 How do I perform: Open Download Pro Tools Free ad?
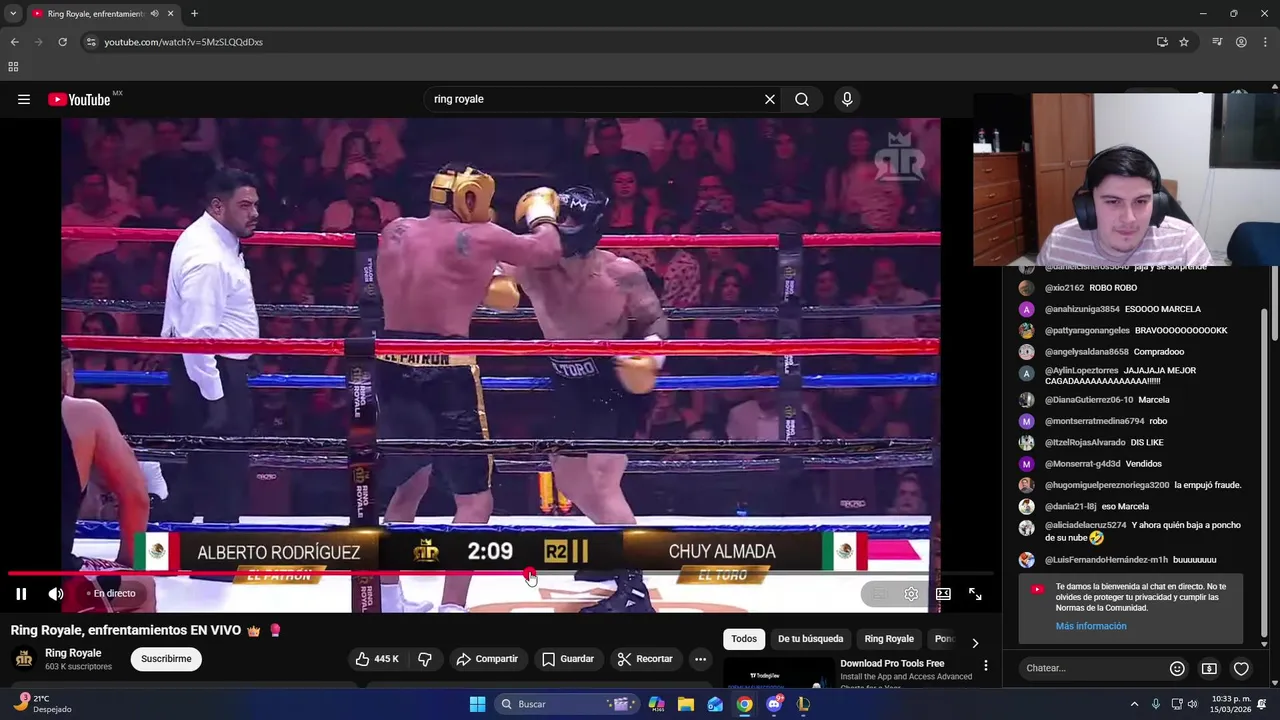pos(892,663)
